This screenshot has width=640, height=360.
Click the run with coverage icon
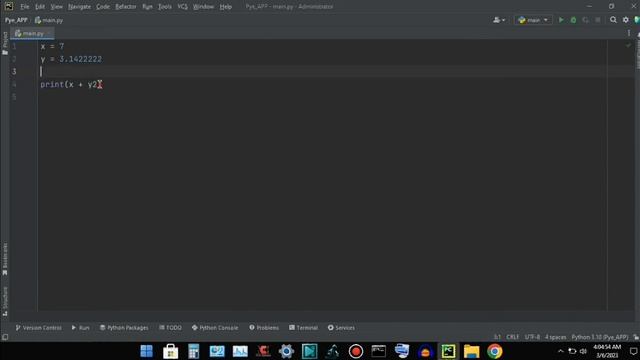(x=586, y=20)
